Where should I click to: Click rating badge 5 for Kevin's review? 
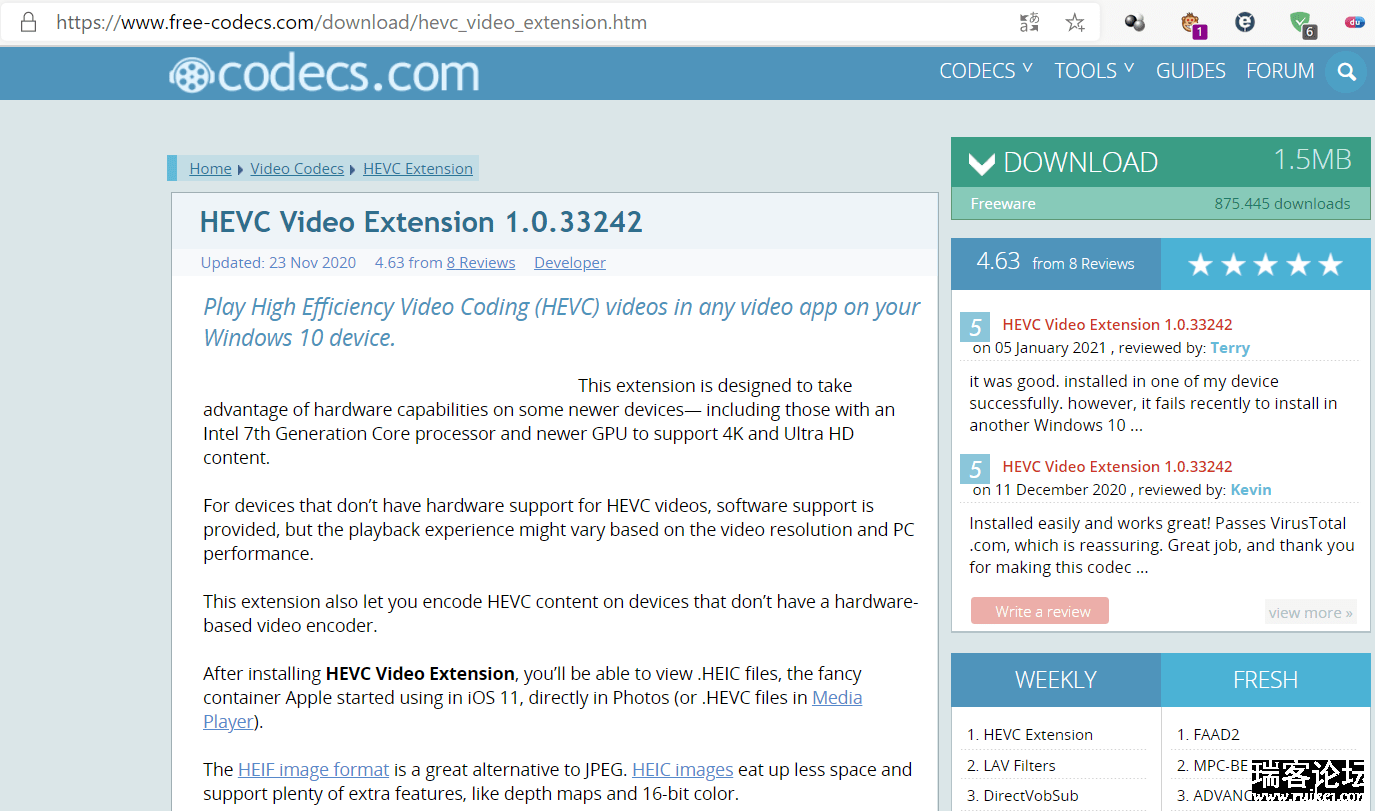pyautogui.click(x=975, y=469)
